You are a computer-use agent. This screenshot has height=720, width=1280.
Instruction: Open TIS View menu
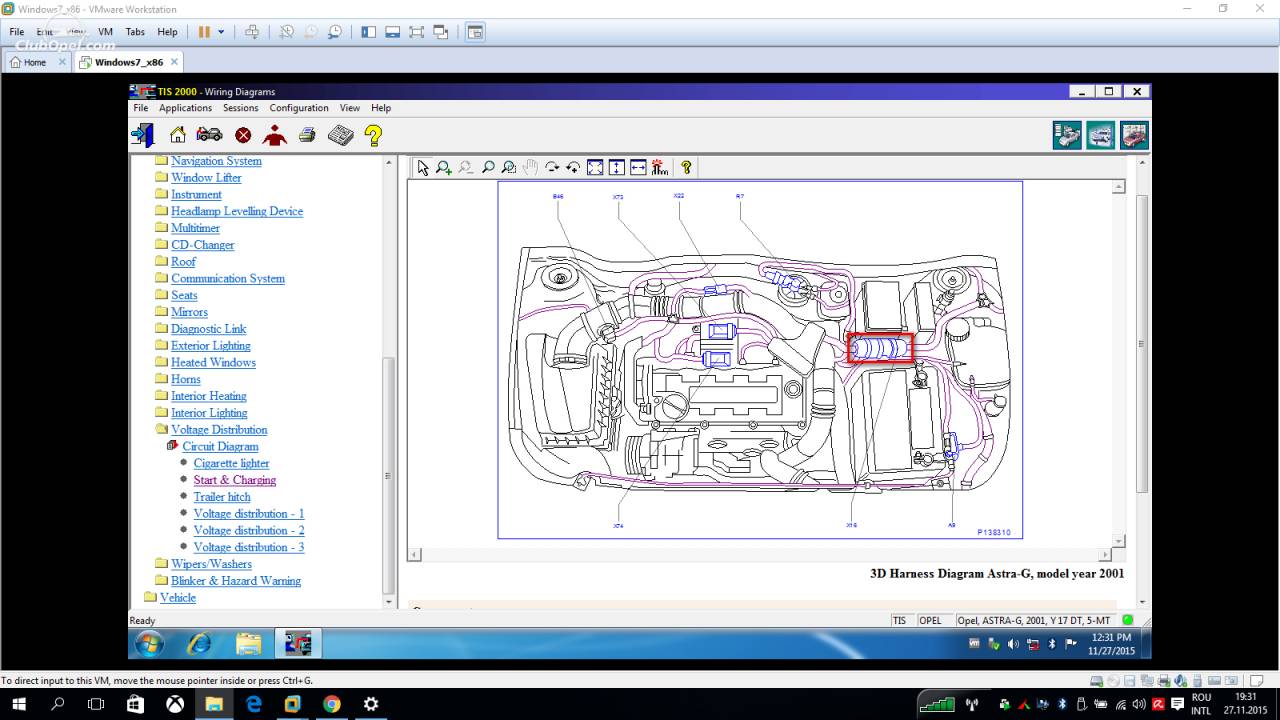click(350, 108)
